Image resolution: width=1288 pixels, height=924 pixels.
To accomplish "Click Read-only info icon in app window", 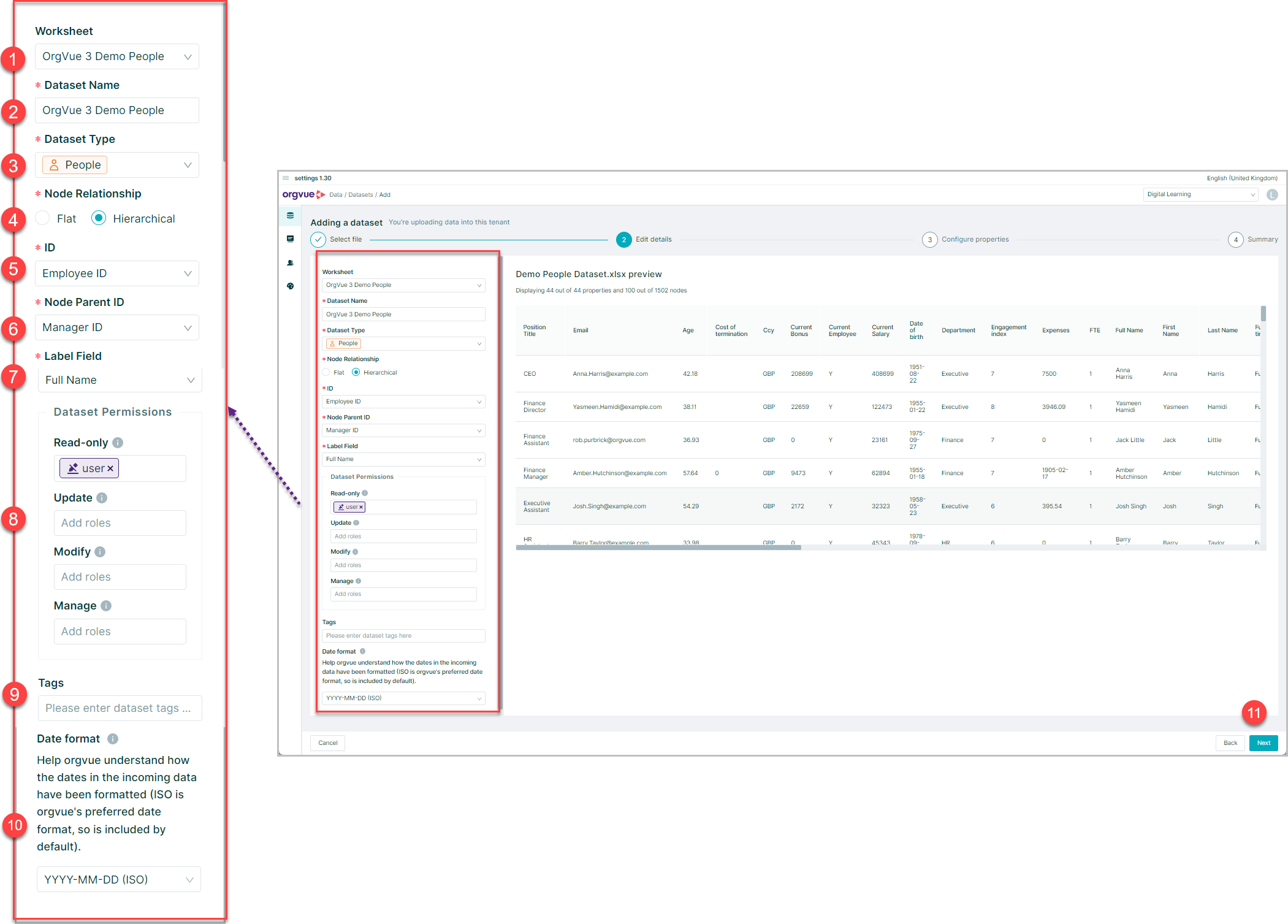I will [365, 493].
